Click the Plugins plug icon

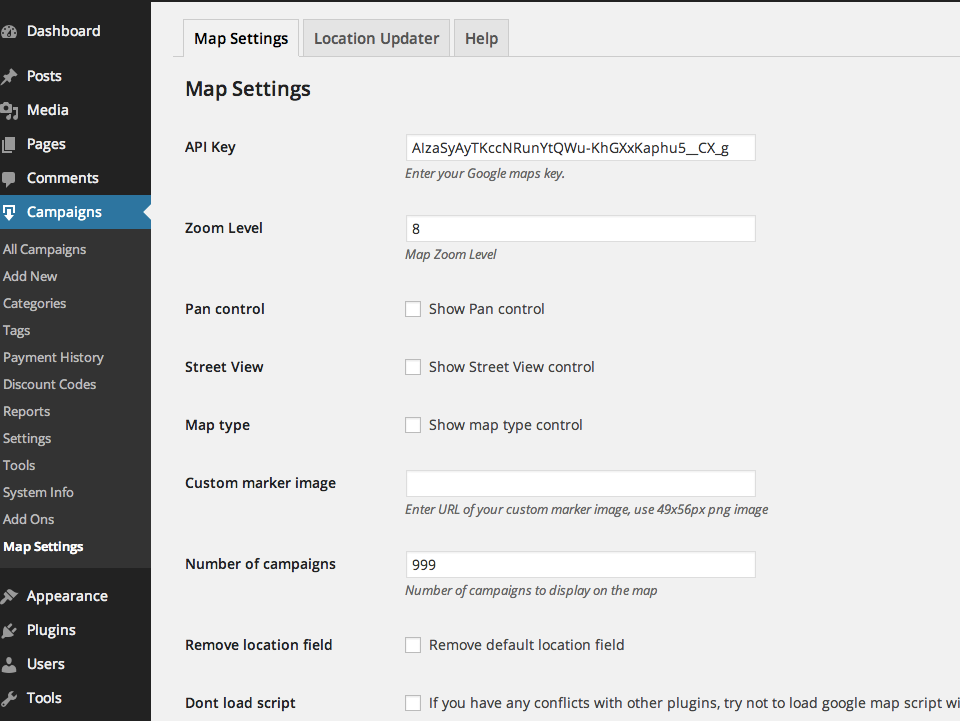pos(9,631)
